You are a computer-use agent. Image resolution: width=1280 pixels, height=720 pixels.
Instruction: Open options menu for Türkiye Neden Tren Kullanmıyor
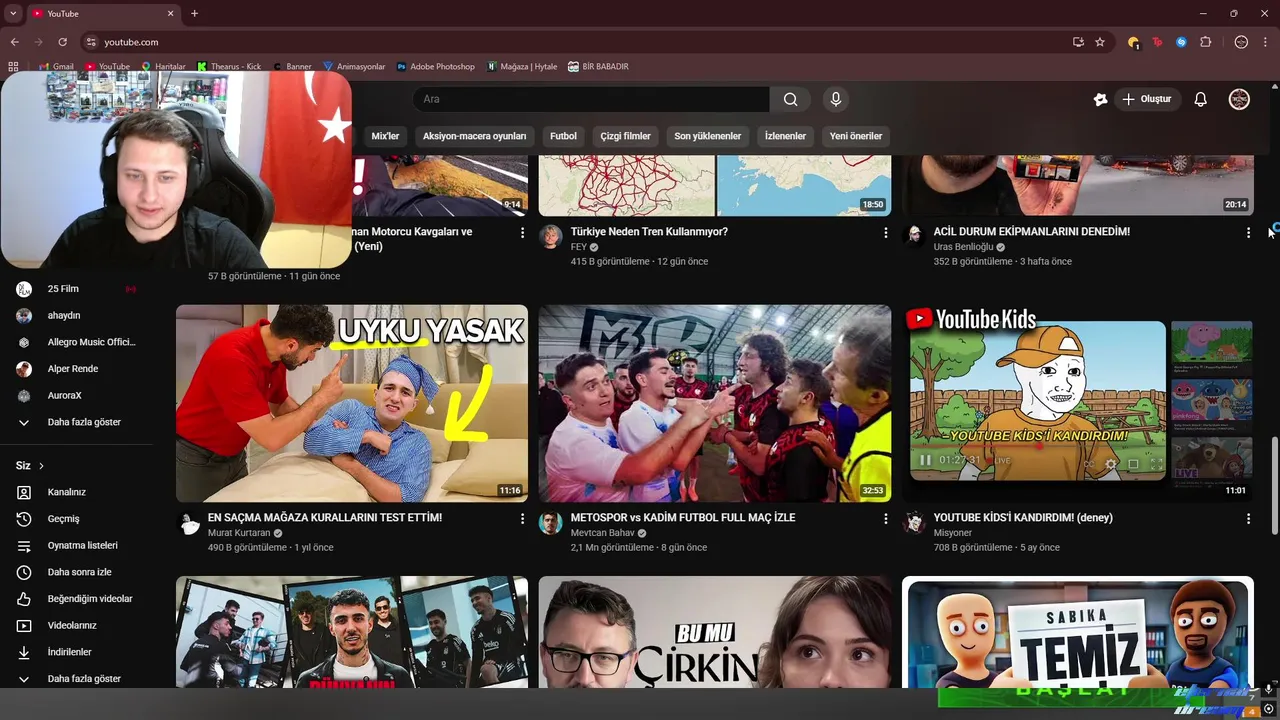885,232
